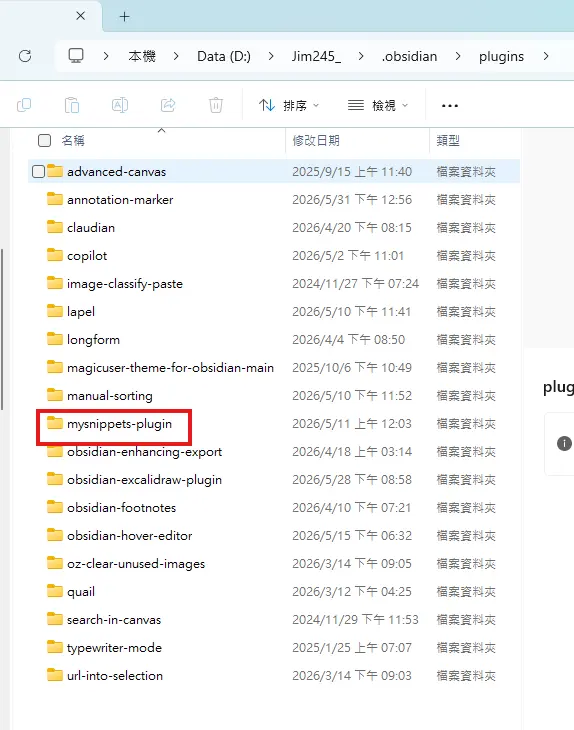Click 檔案資料夾 type in copilot row
Viewport: 574px width, 730px height.
[466, 256]
